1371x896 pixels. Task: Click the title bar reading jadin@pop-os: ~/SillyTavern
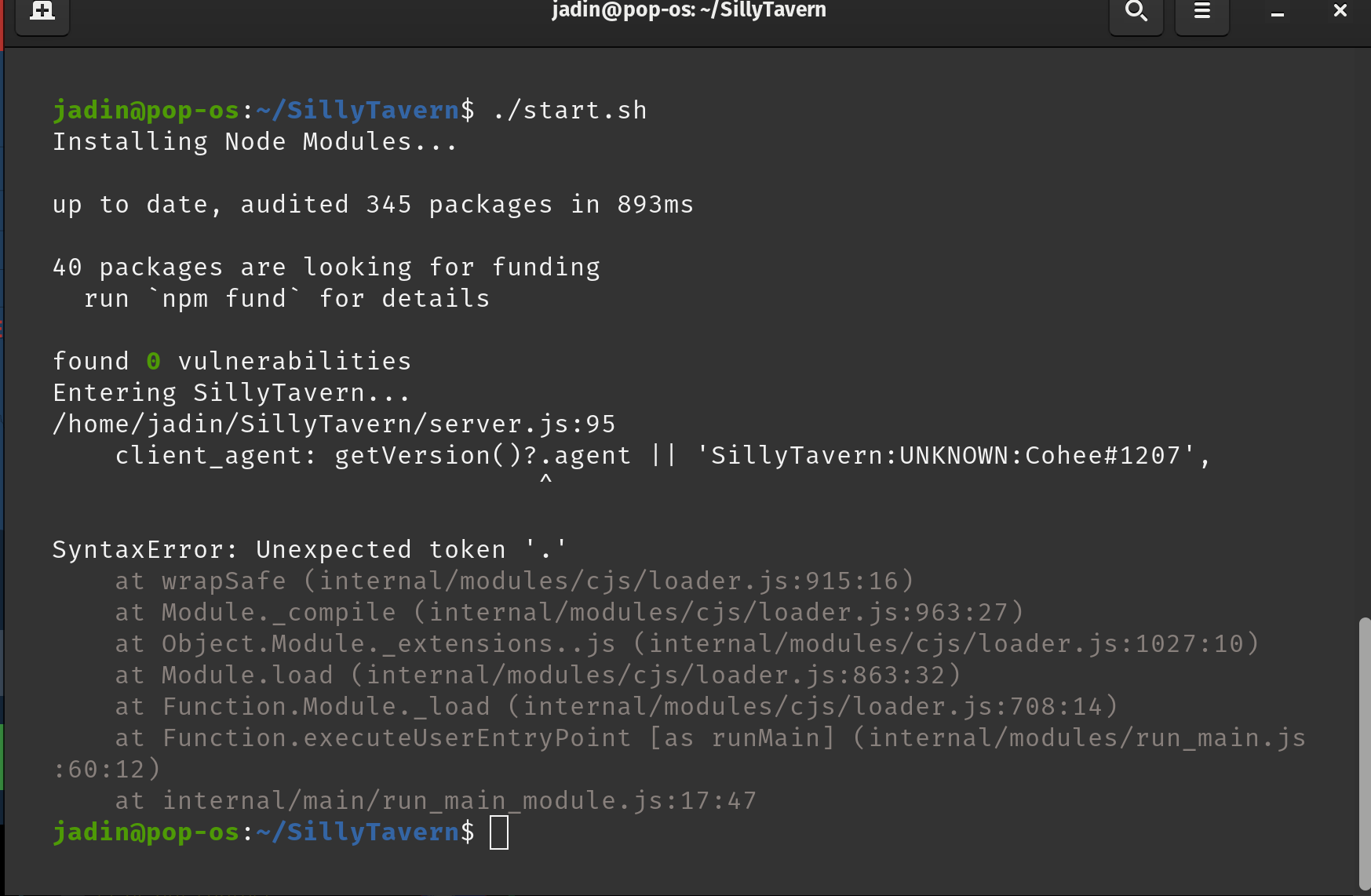pos(689,11)
